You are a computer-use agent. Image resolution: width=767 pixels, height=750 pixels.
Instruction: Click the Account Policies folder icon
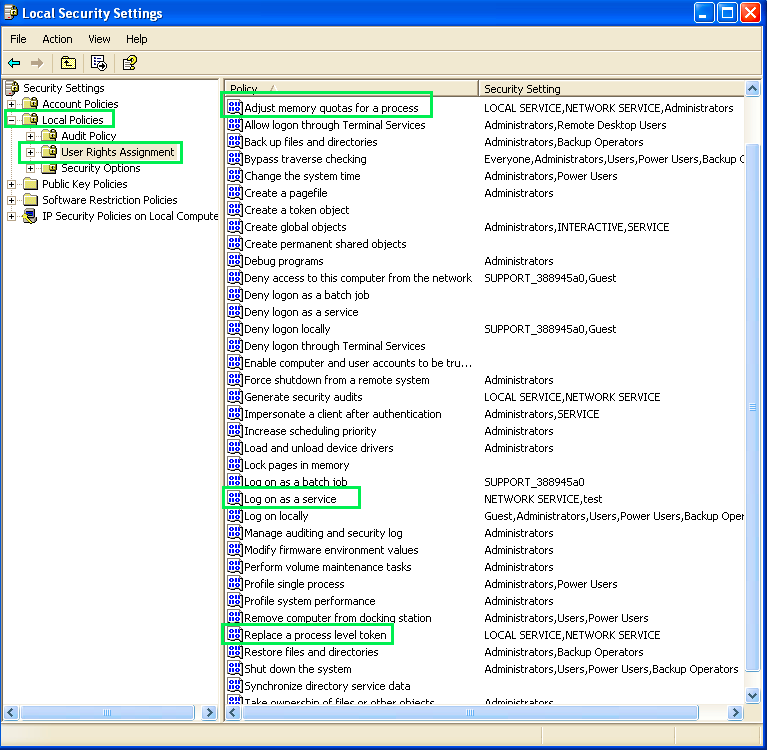(x=31, y=104)
